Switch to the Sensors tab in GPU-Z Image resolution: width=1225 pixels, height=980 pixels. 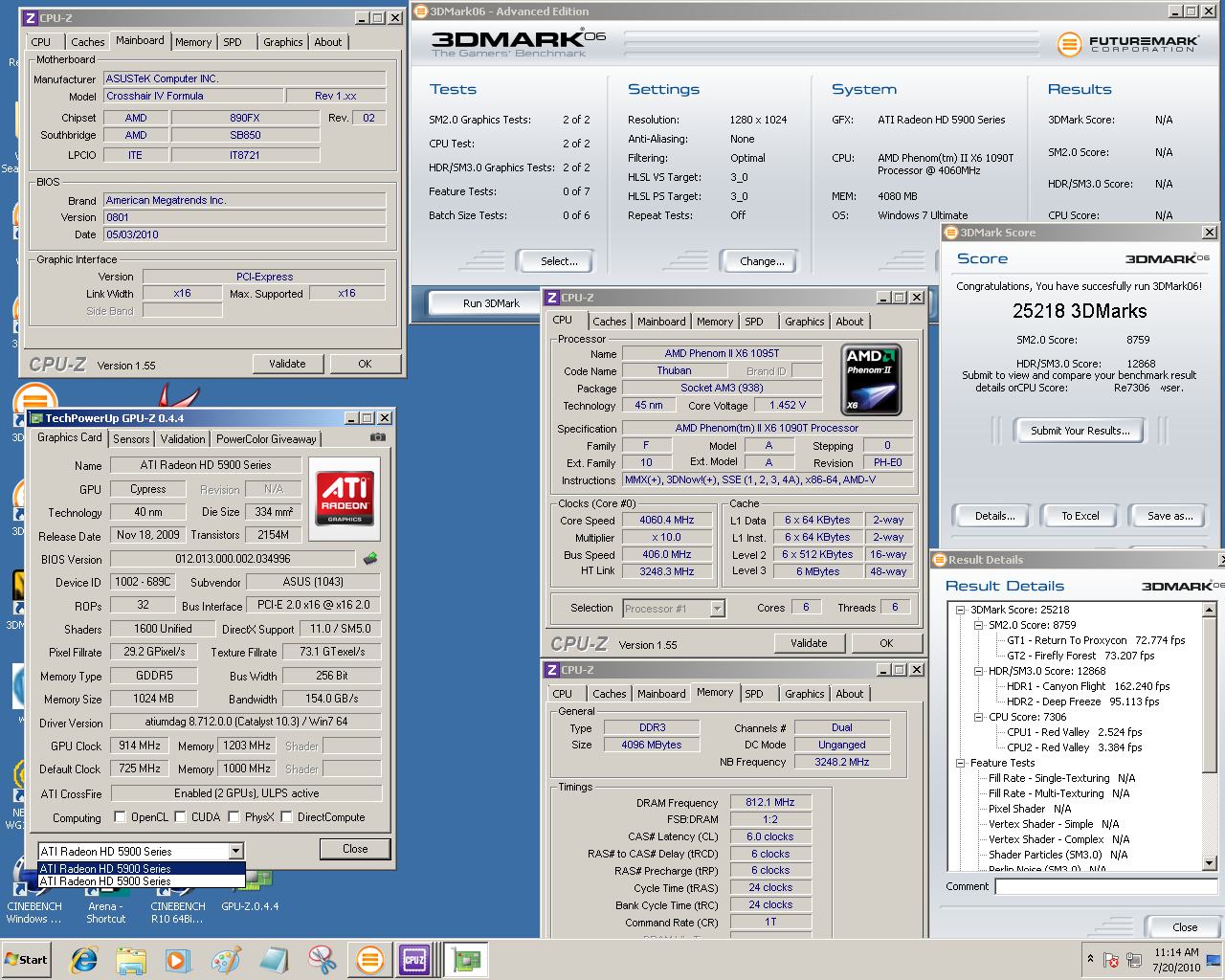click(131, 439)
